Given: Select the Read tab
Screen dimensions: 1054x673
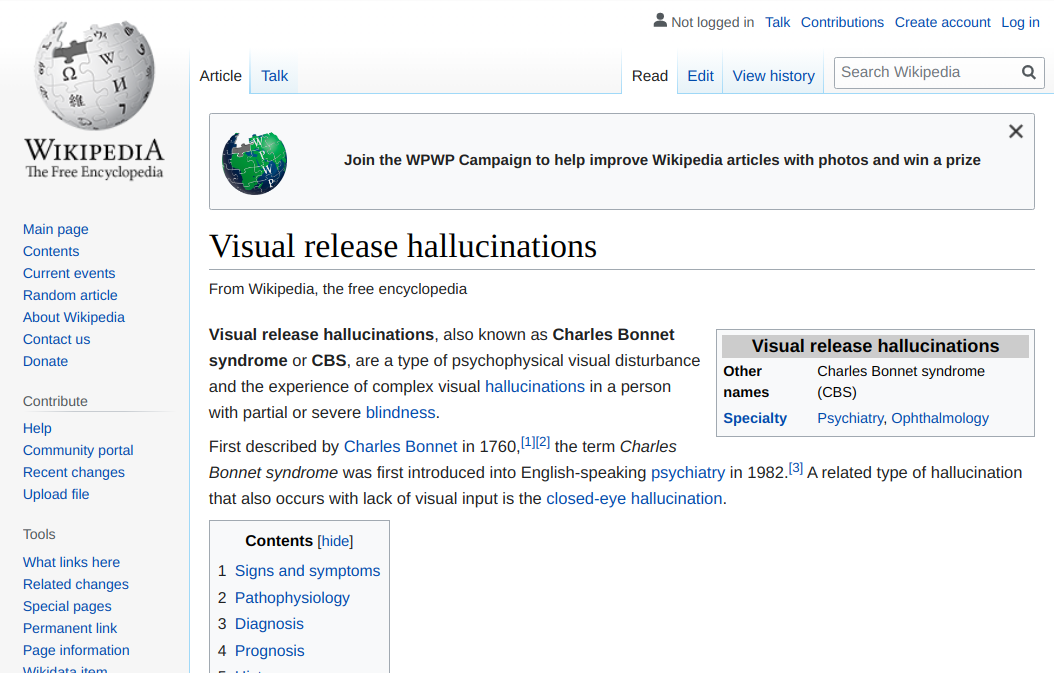Looking at the screenshot, I should point(650,76).
